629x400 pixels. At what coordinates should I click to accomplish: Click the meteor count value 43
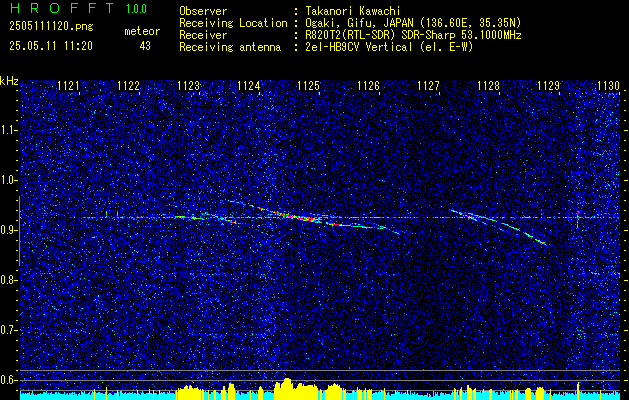[x=145, y=46]
